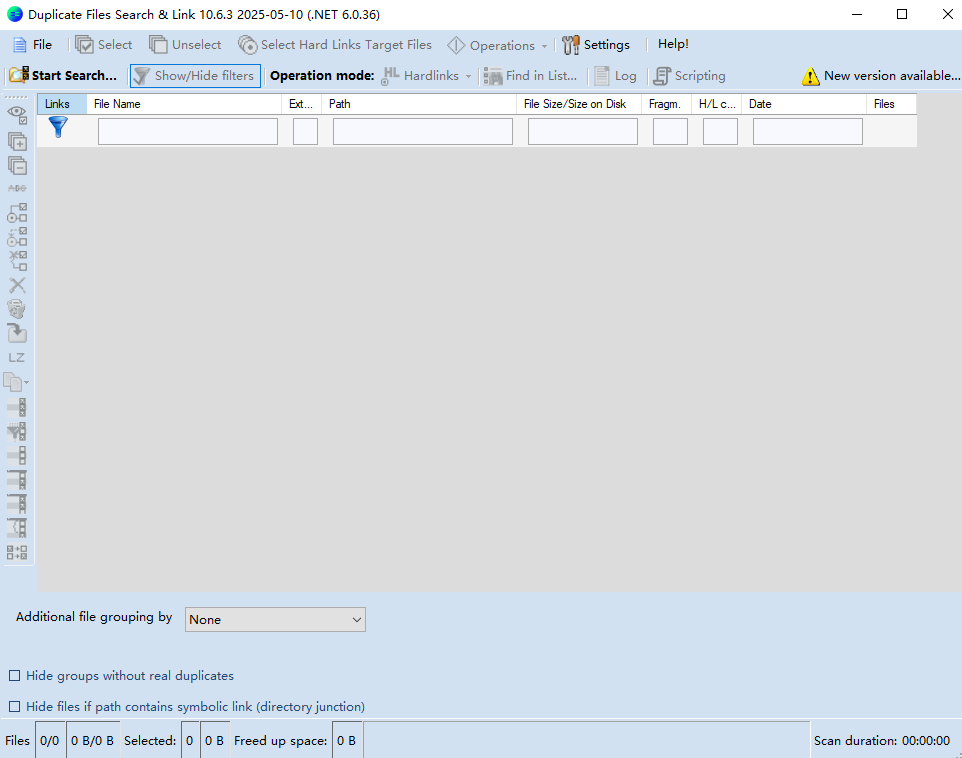Focus the Path filter field
Screen dimensions: 962x758
coord(423,131)
